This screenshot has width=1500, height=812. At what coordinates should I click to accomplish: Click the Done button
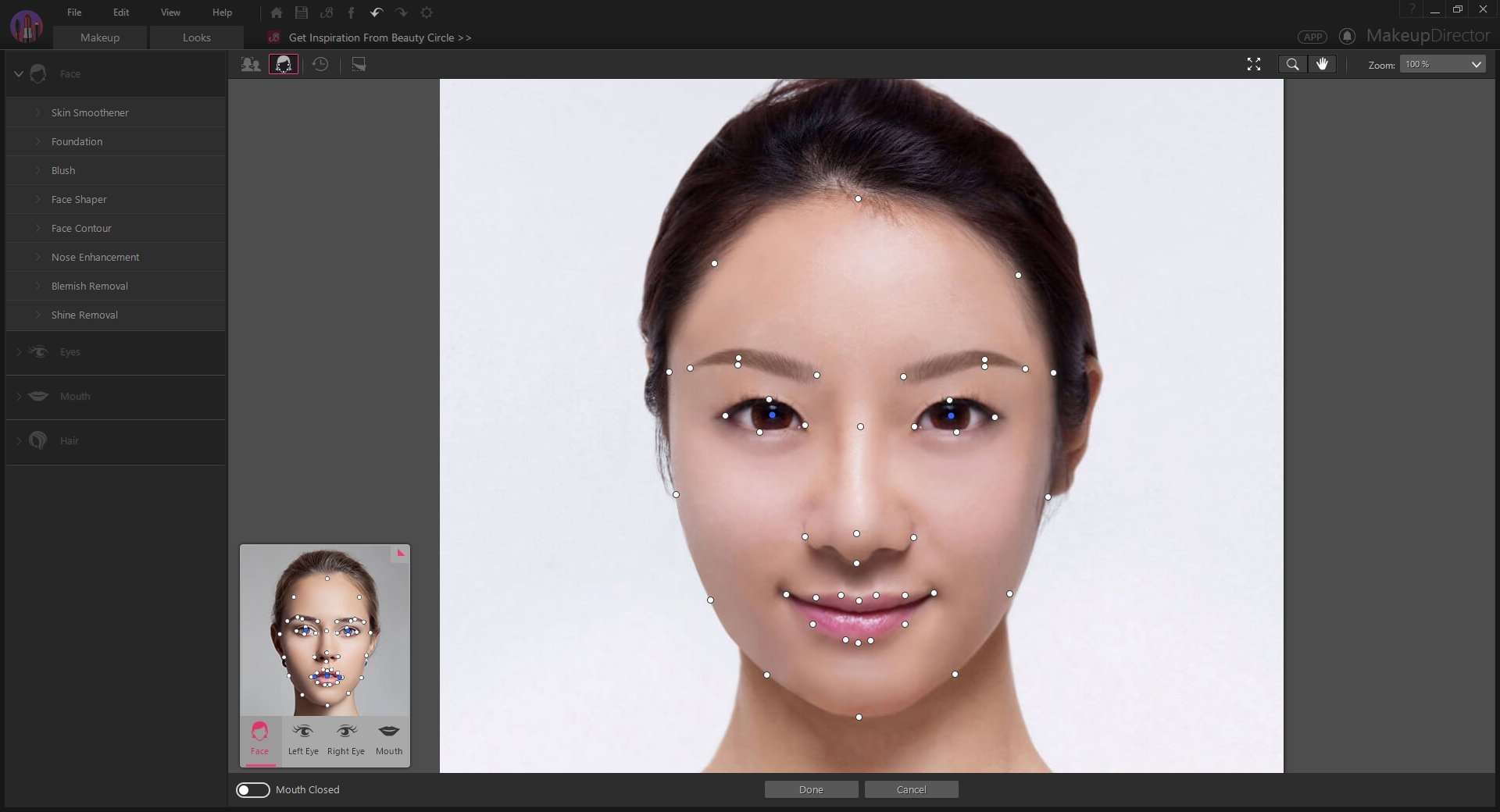[810, 789]
